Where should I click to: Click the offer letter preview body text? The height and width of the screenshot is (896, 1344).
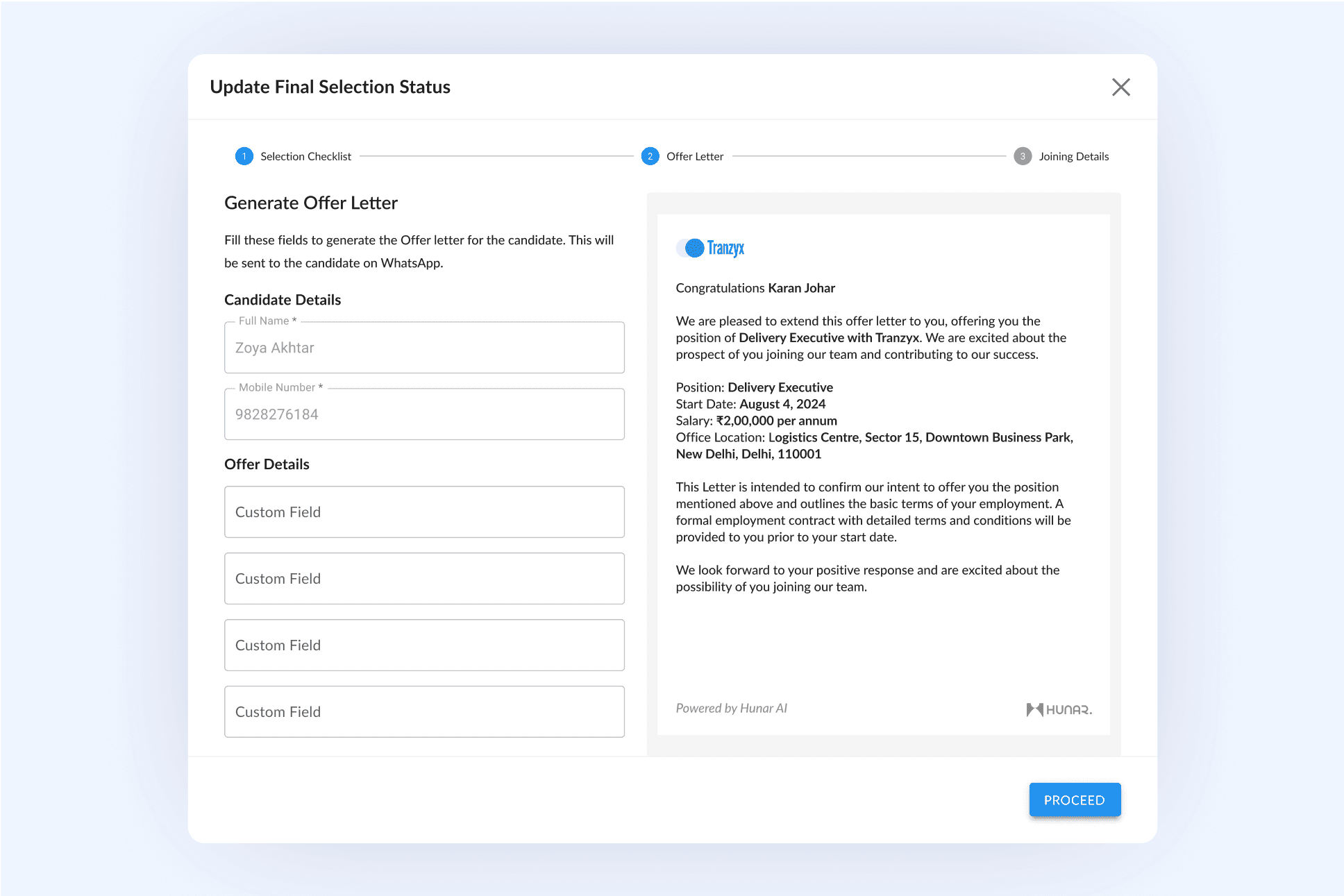pyautogui.click(x=873, y=512)
